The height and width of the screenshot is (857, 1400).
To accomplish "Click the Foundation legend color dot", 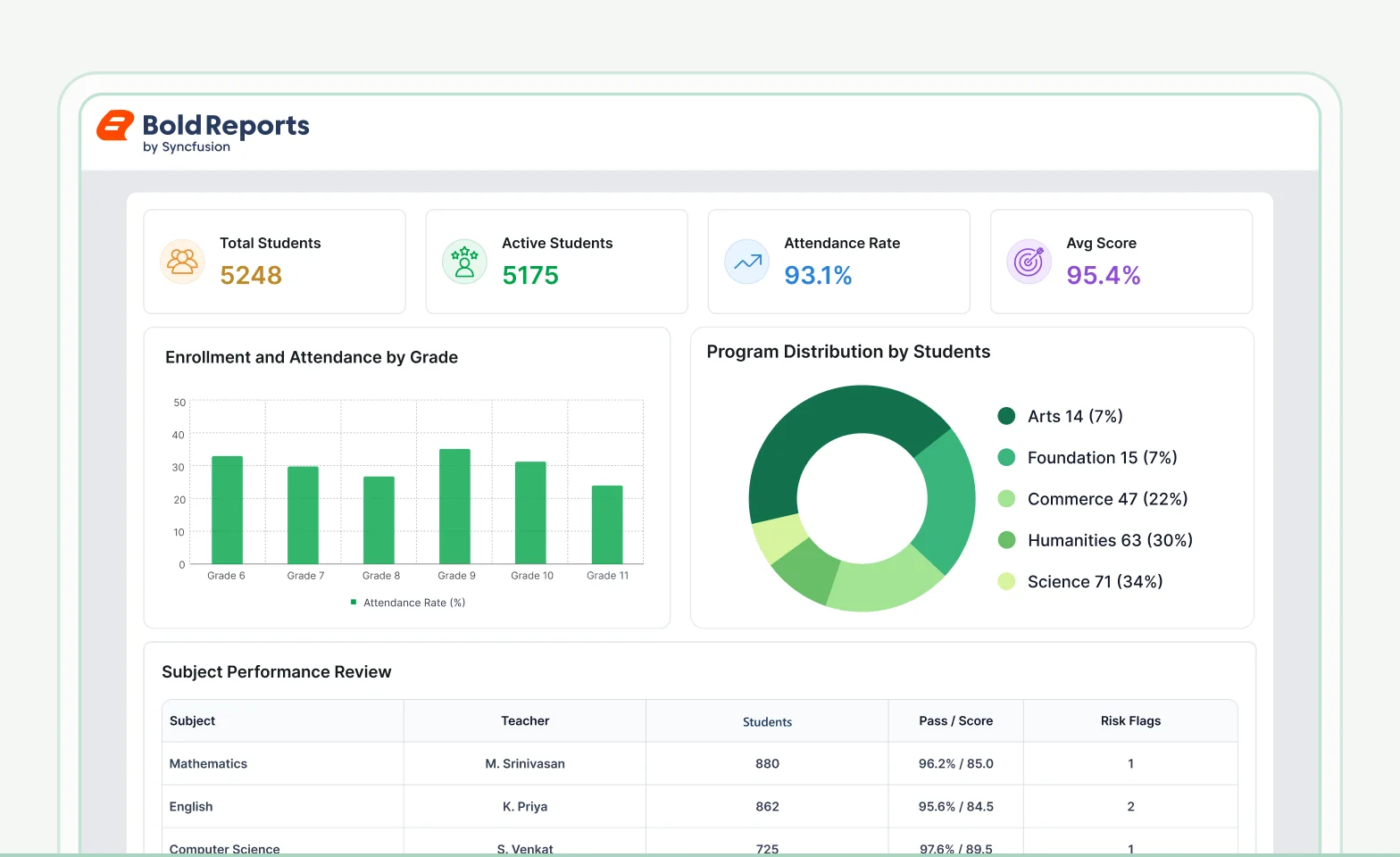I will (1006, 457).
